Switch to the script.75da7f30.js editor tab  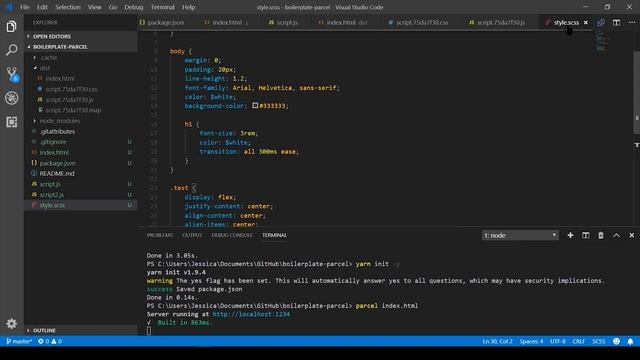pos(501,22)
